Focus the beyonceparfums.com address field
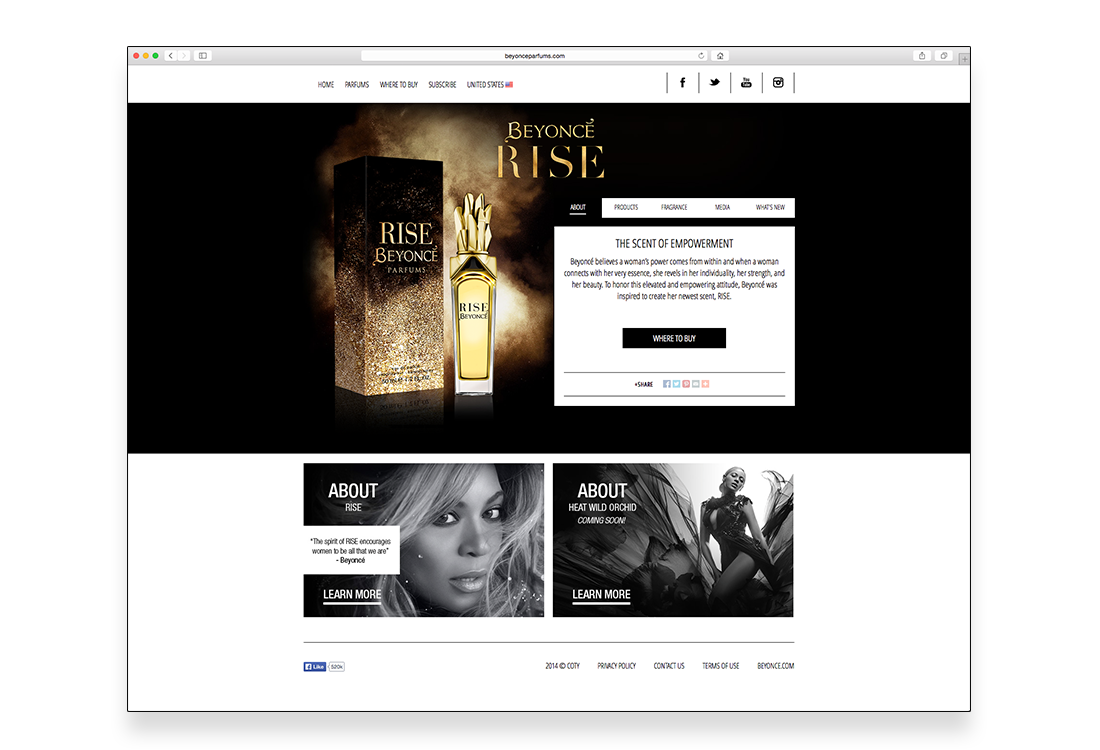The width and height of the screenshot is (1100, 750). click(x=534, y=55)
